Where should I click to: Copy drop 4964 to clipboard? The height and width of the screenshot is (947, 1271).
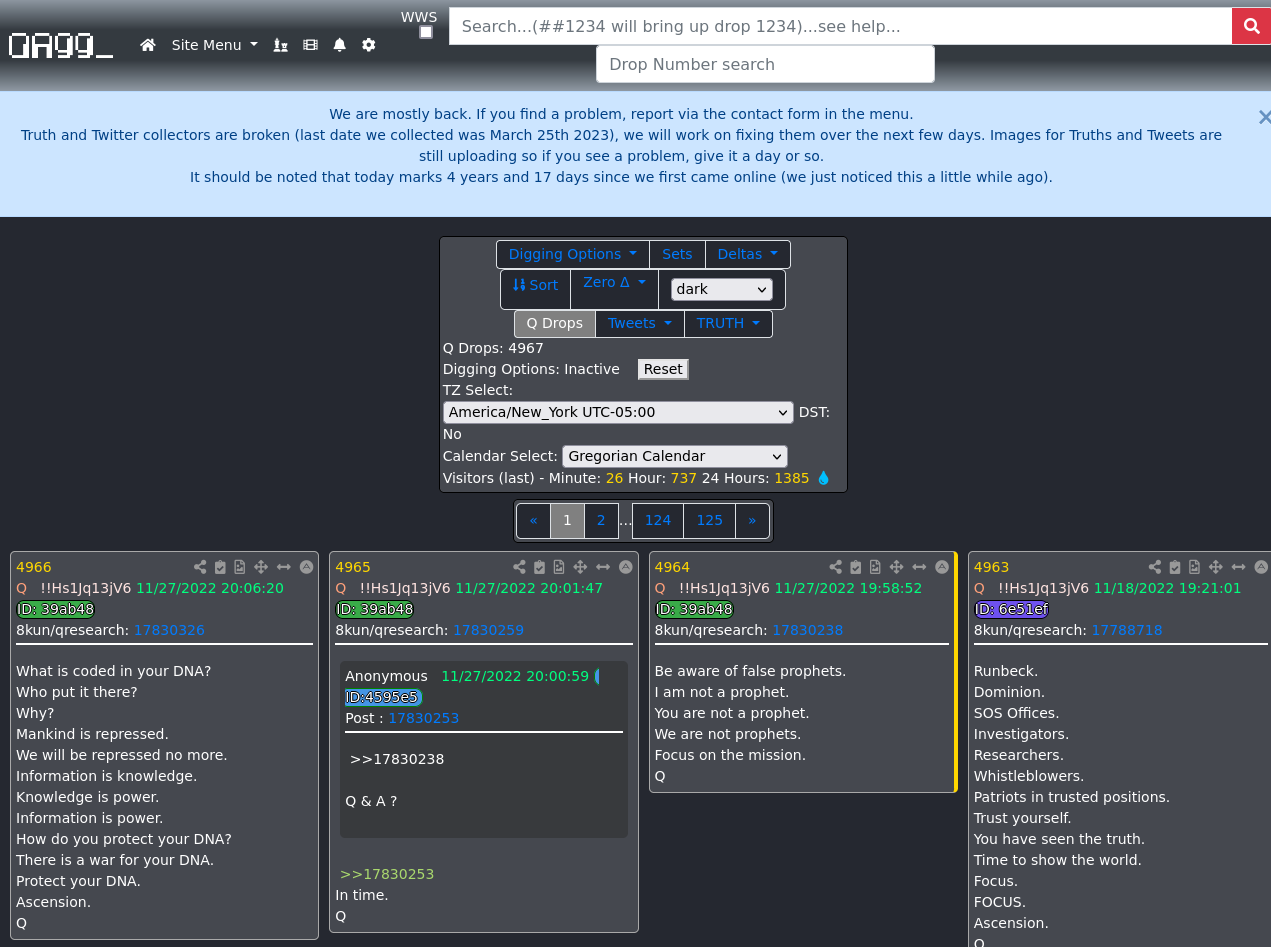point(856,567)
